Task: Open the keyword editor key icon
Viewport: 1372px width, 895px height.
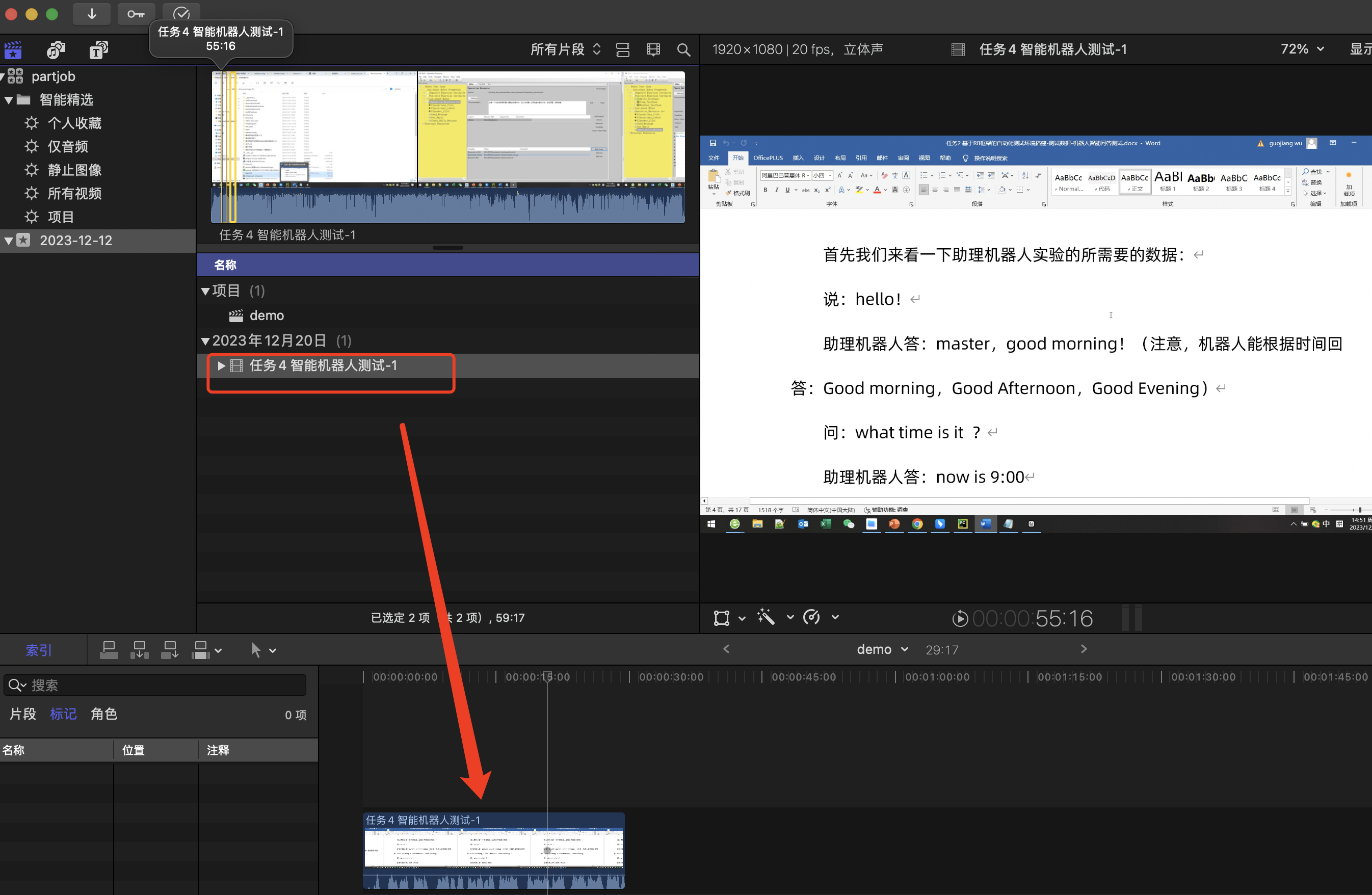Action: pos(136,14)
